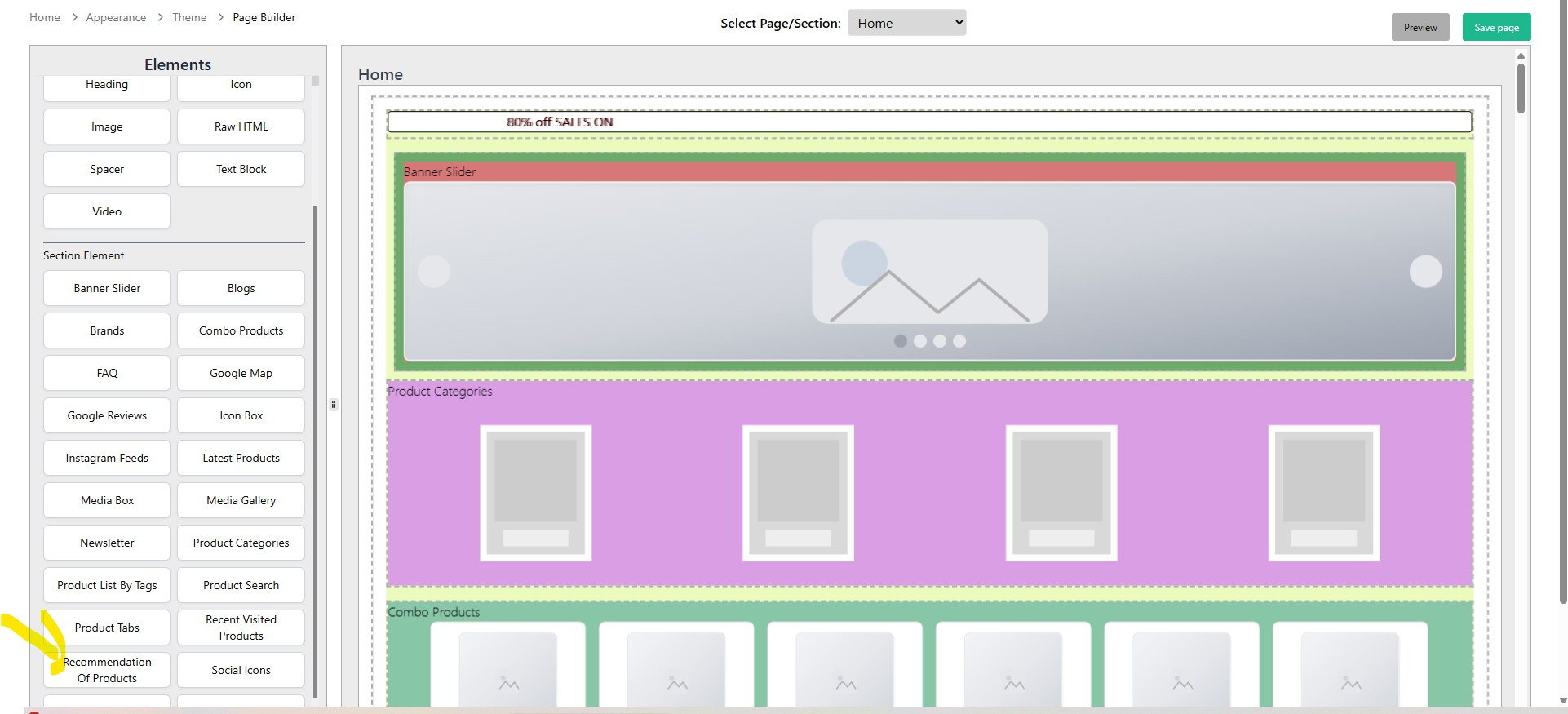Click the first Combo Products placeholder card
This screenshot has height=714, width=1568.
[x=508, y=664]
